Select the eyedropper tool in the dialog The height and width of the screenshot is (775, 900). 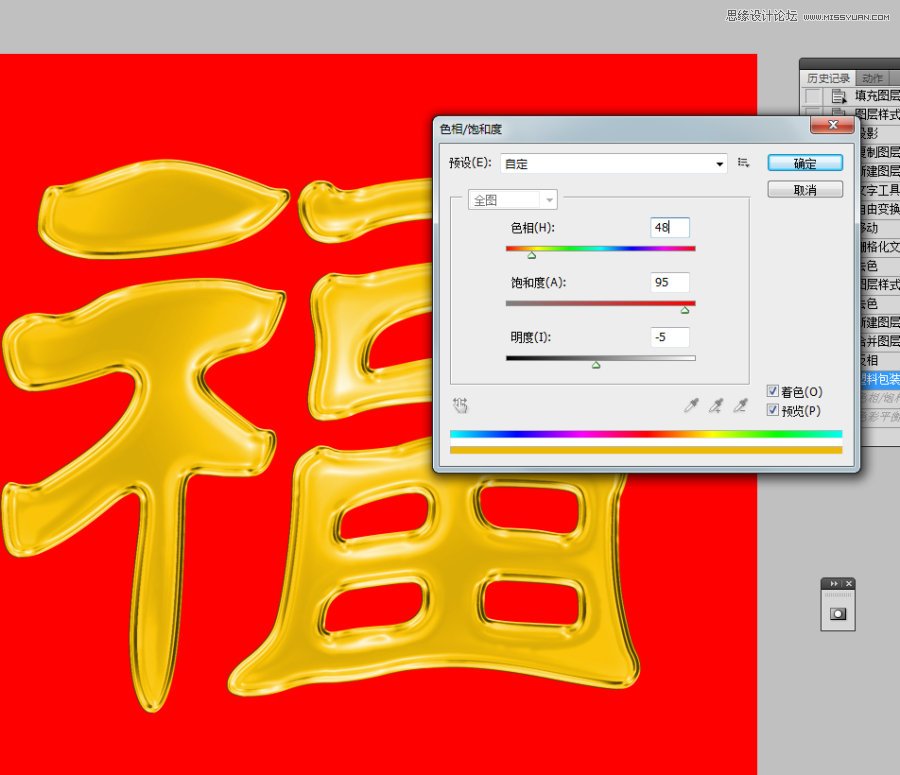(x=691, y=404)
